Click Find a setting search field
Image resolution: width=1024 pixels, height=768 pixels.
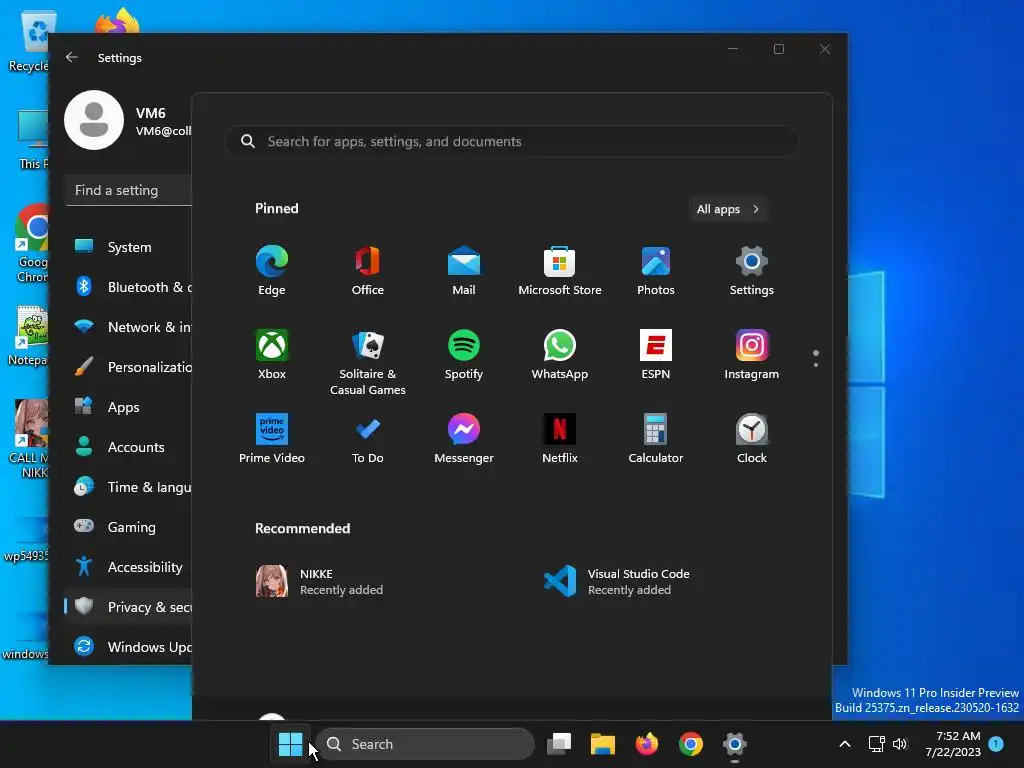point(129,190)
